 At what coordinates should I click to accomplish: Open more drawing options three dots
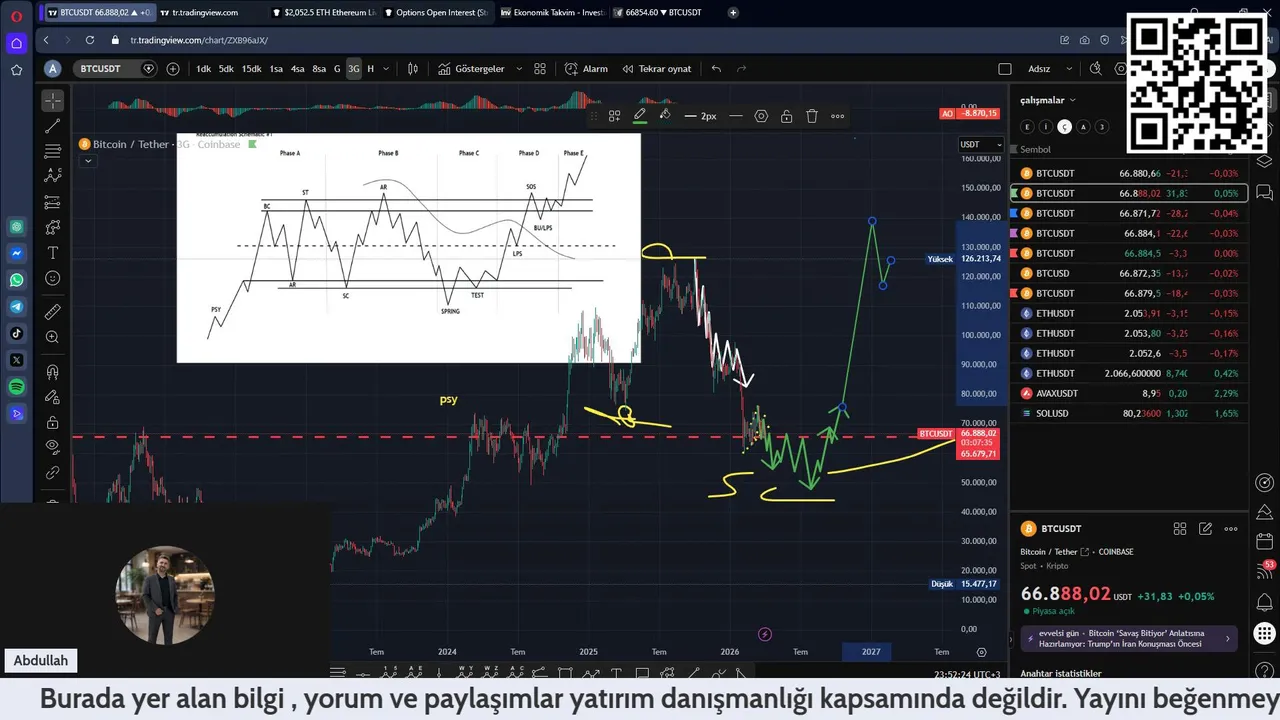[838, 116]
